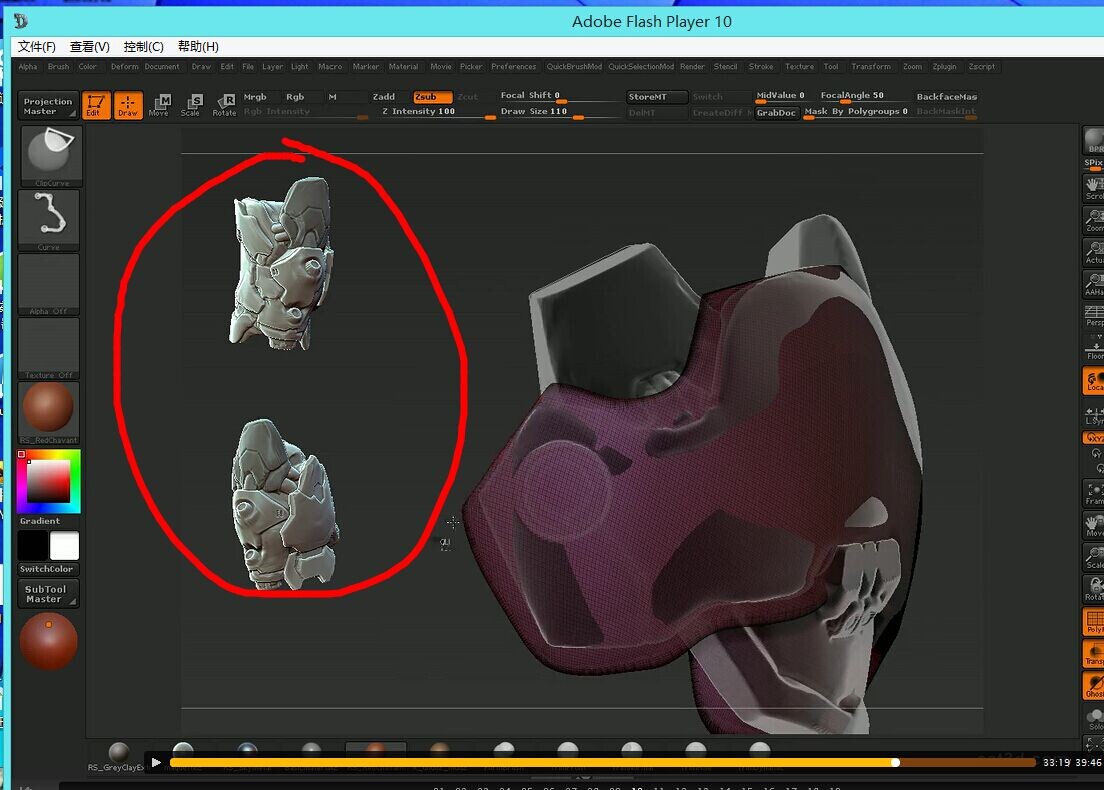Open the Alpha Off selector
Image resolution: width=1104 pixels, height=790 pixels.
click(49, 284)
